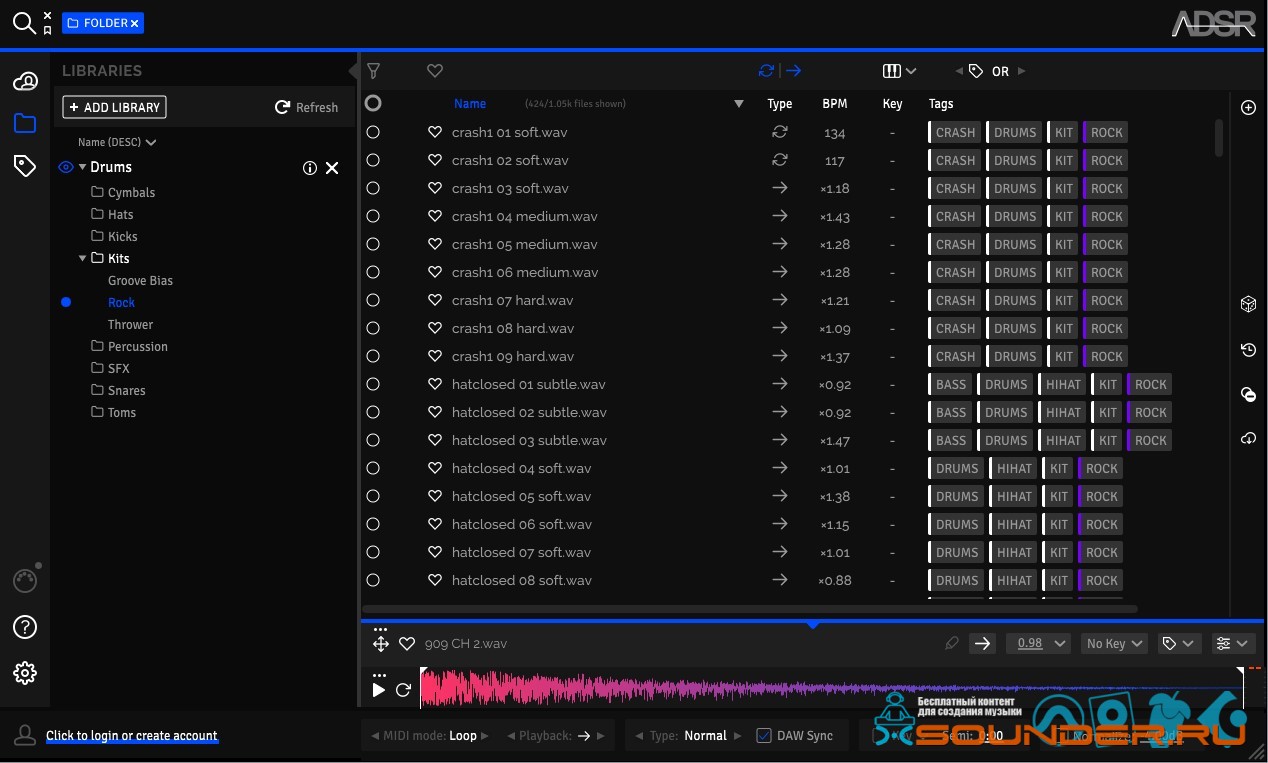Click the vertical scrollbar of the file list
Viewport: 1268px width, 763px height.
click(1219, 138)
